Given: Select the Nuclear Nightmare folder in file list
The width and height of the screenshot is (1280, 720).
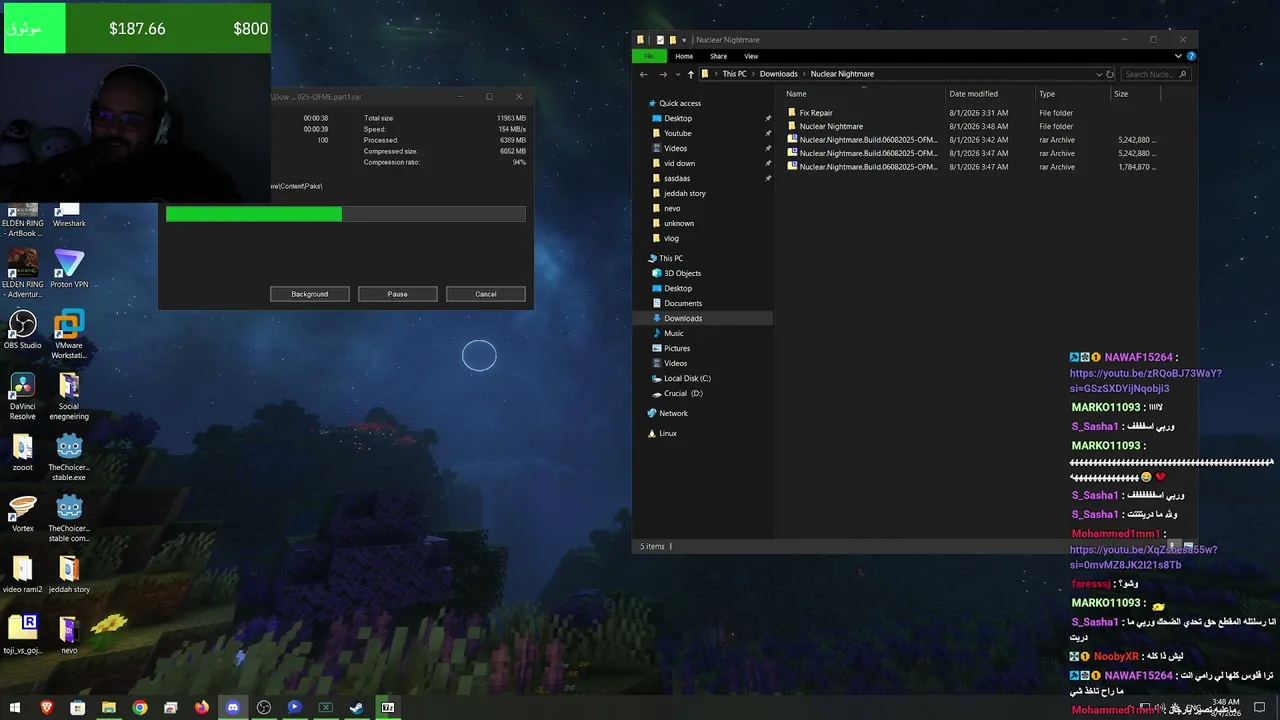Looking at the screenshot, I should [x=831, y=127].
